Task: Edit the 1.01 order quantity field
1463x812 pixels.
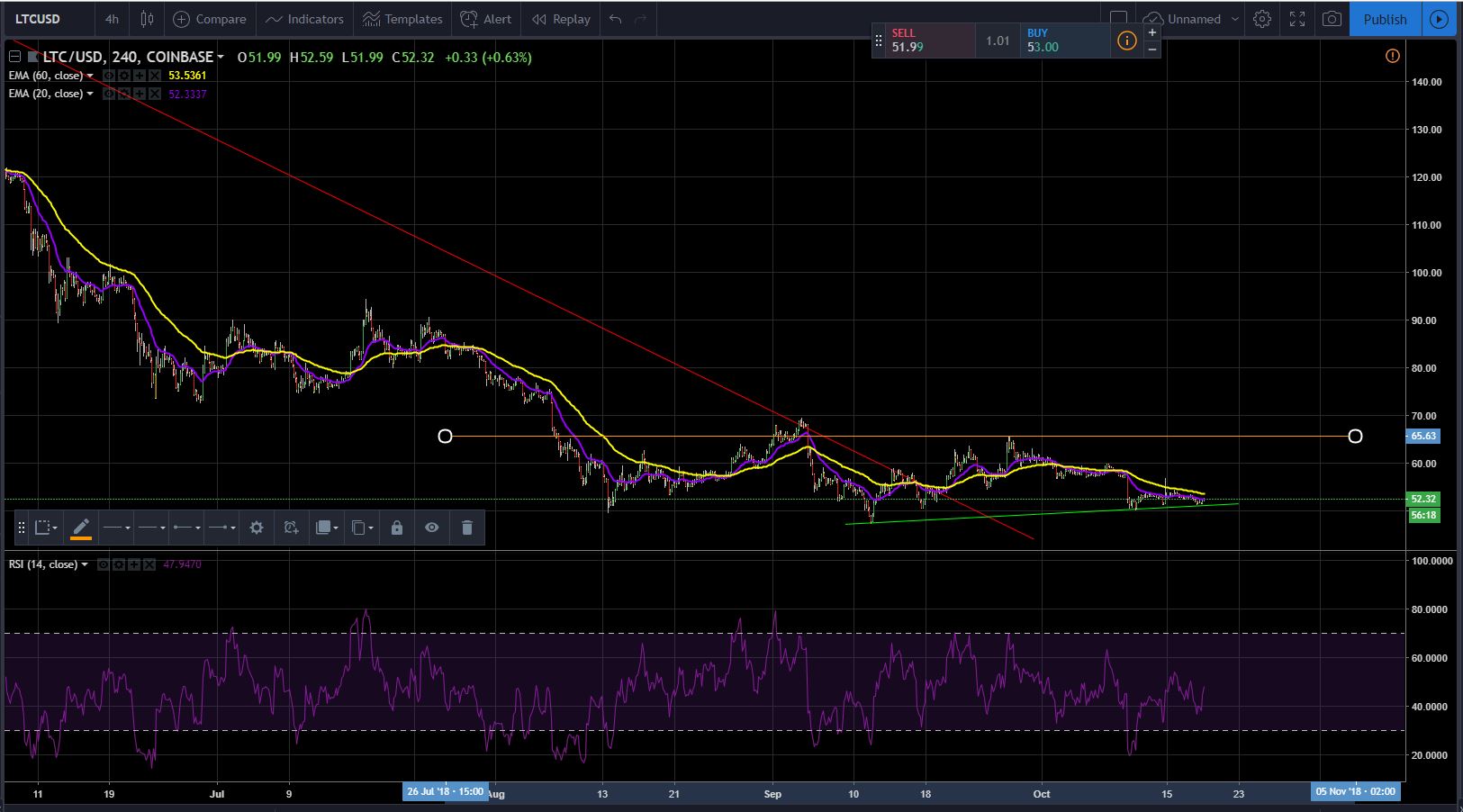Action: [x=998, y=41]
